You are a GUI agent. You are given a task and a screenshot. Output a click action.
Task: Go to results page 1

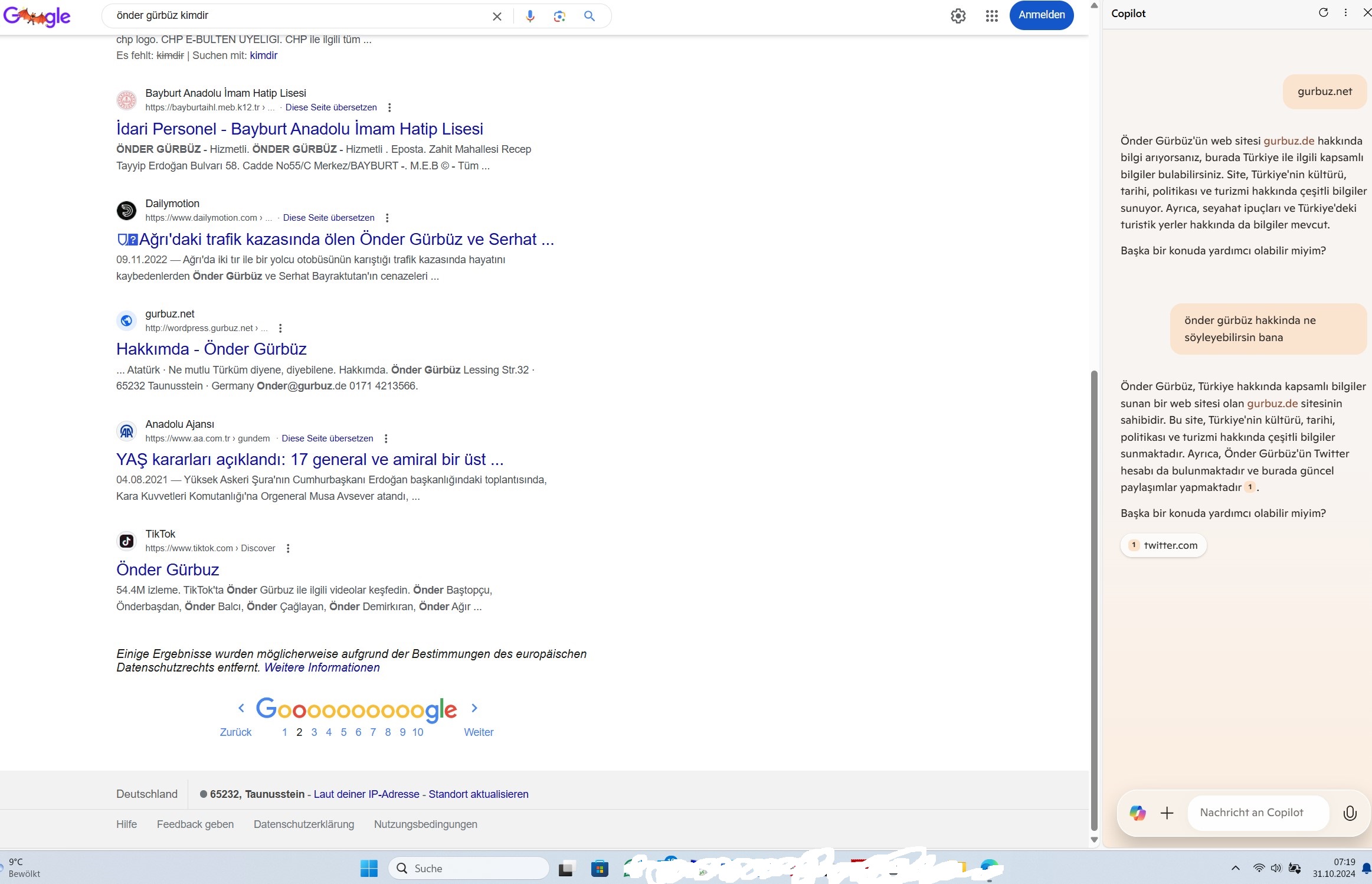pos(284,732)
